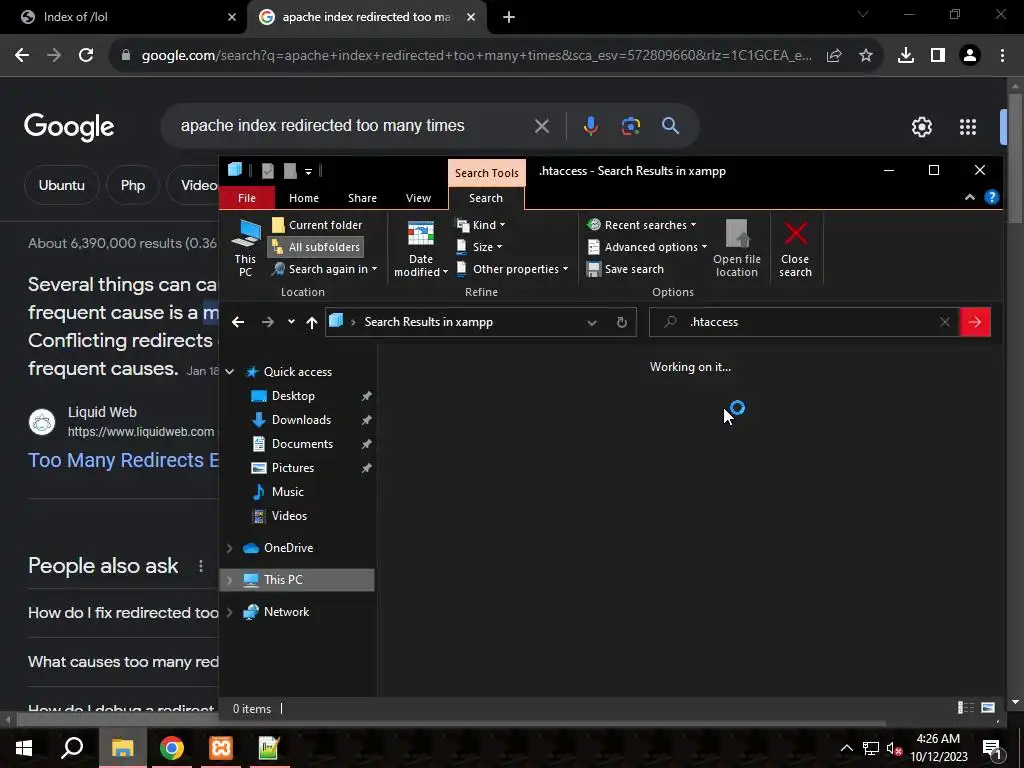The height and width of the screenshot is (768, 1024).
Task: Select the Search ribbon tab
Action: point(486,198)
